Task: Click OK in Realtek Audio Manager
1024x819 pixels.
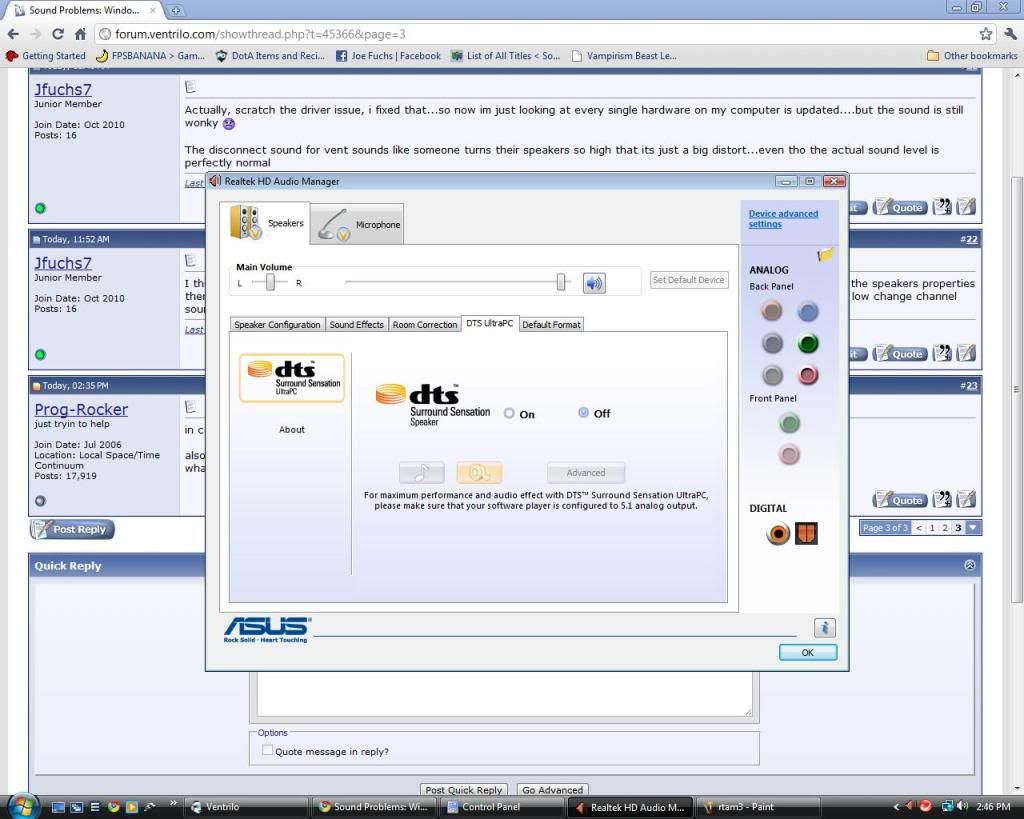Action: pos(808,652)
